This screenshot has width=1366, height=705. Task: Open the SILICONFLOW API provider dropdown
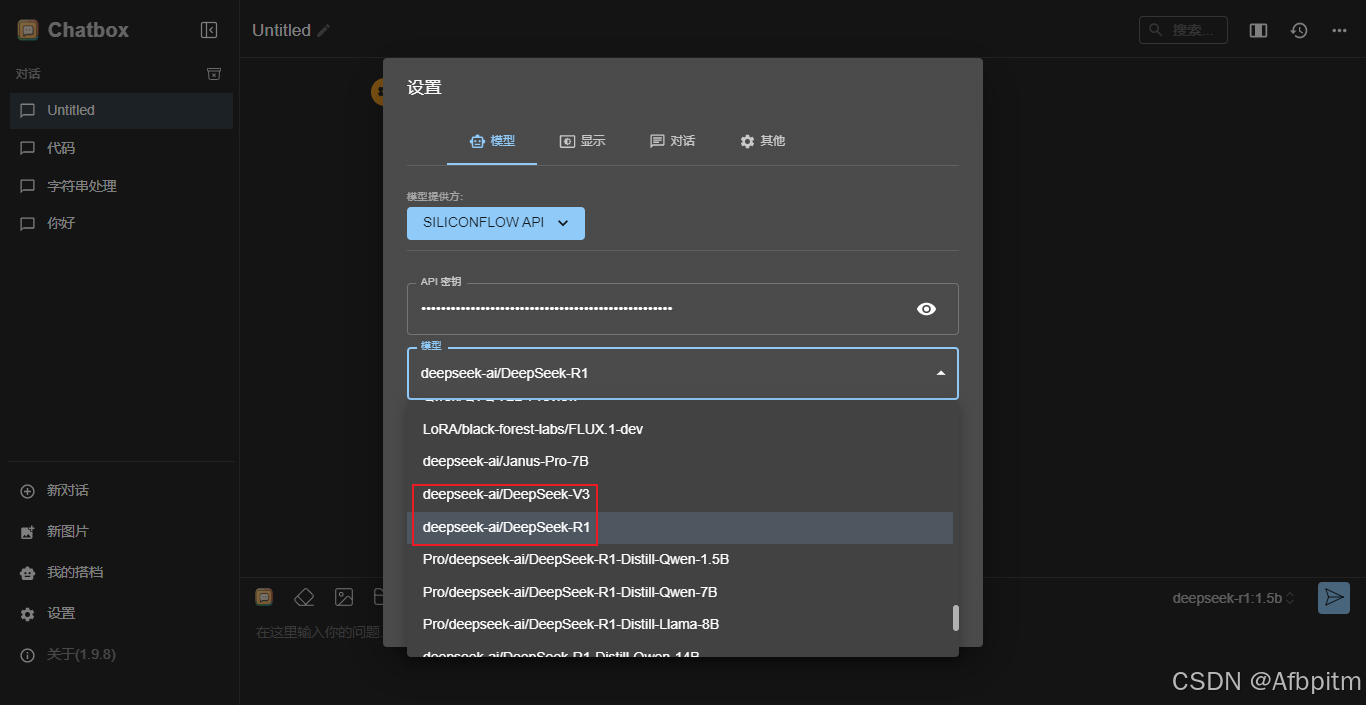496,223
